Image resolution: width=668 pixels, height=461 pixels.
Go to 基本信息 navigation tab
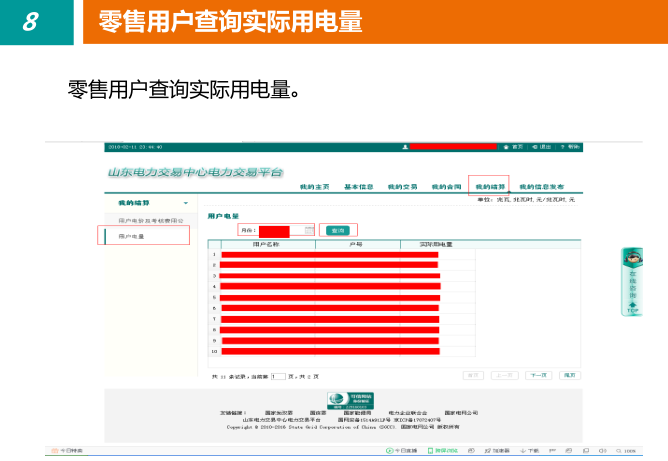(359, 187)
